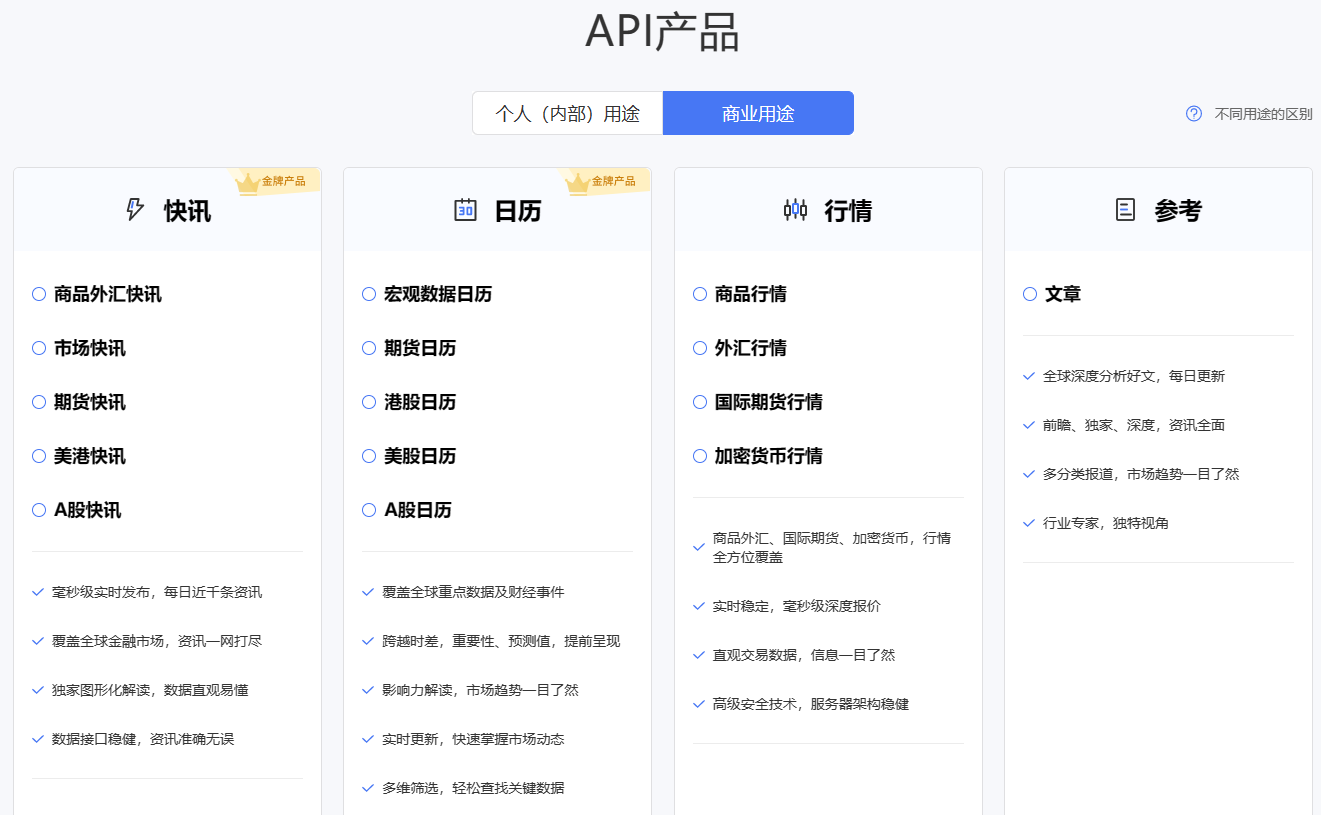Switch to 商业用途 tab
The height and width of the screenshot is (815, 1321).
click(758, 113)
